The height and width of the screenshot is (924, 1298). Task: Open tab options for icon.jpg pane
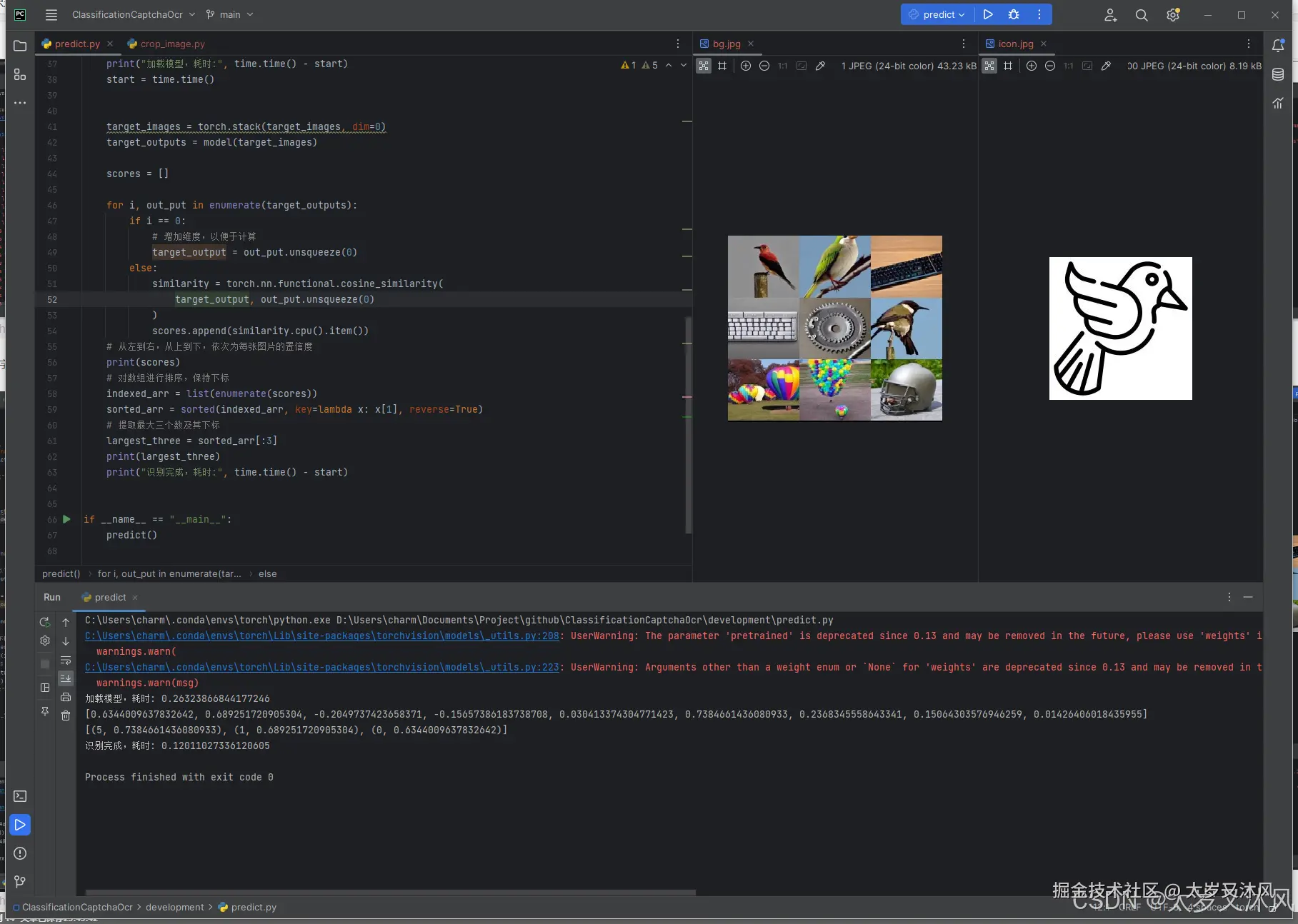[1249, 44]
